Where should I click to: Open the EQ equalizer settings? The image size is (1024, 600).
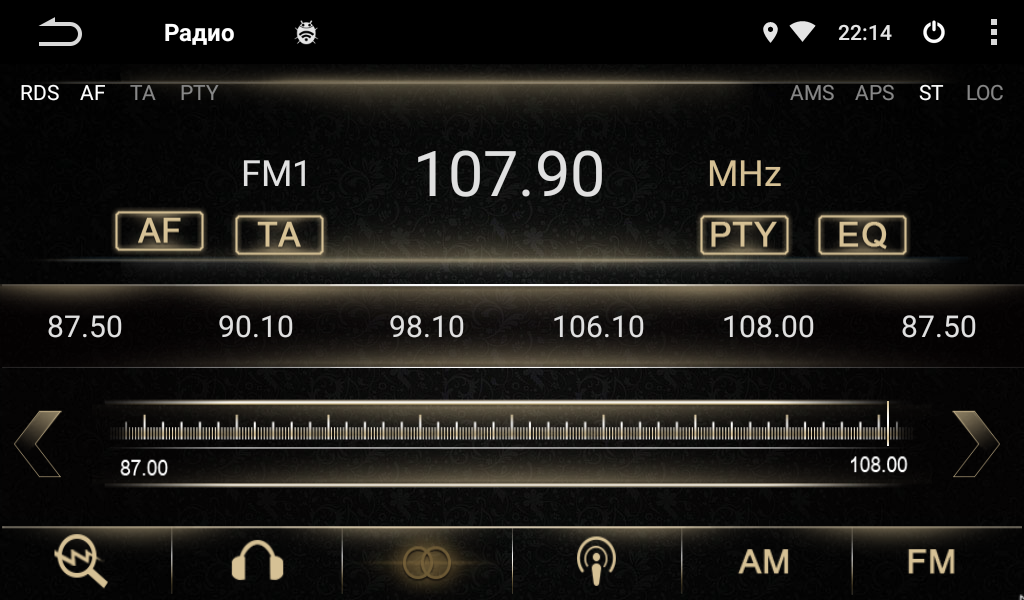click(x=862, y=235)
